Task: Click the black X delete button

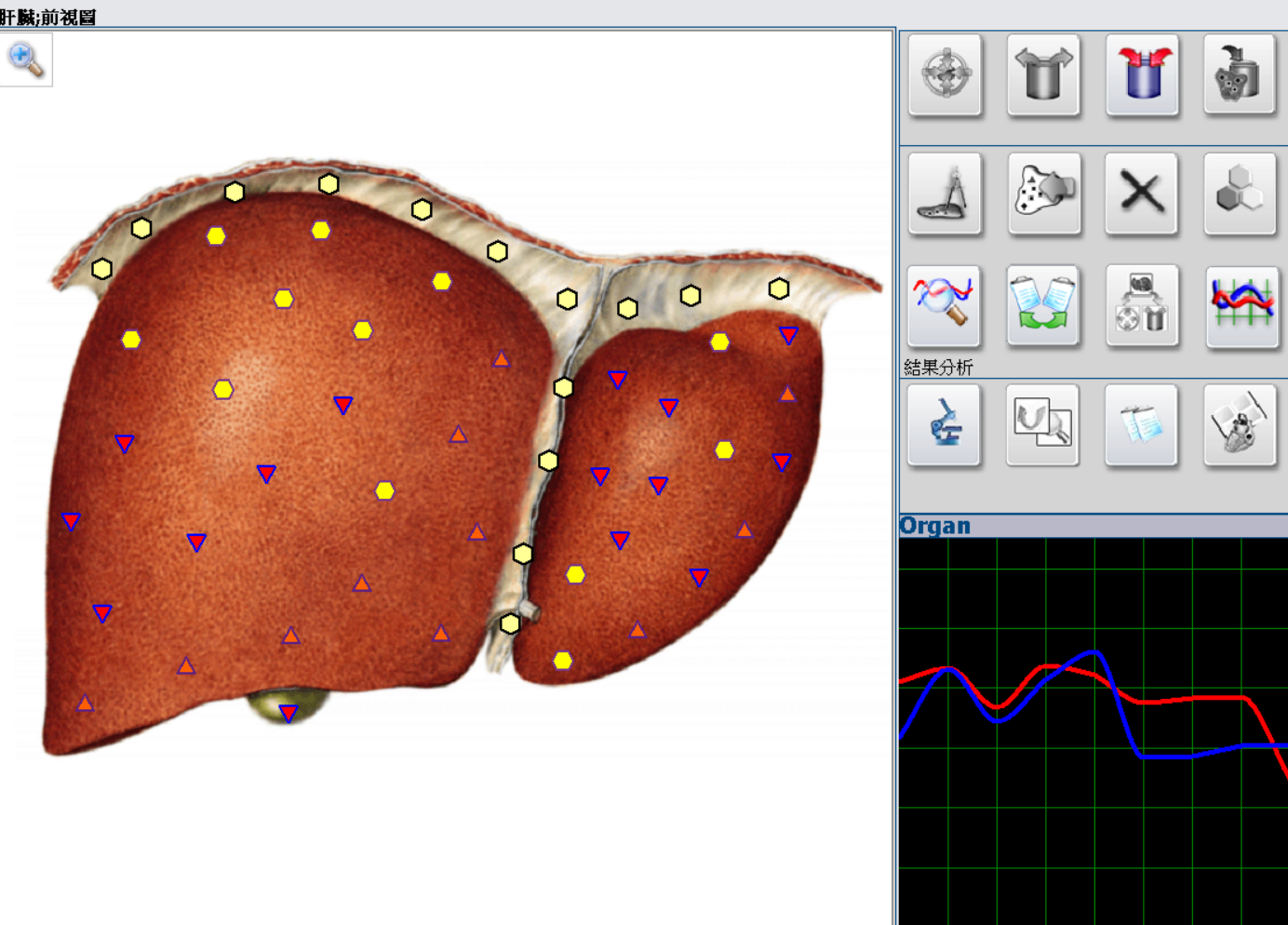Action: (x=1142, y=193)
